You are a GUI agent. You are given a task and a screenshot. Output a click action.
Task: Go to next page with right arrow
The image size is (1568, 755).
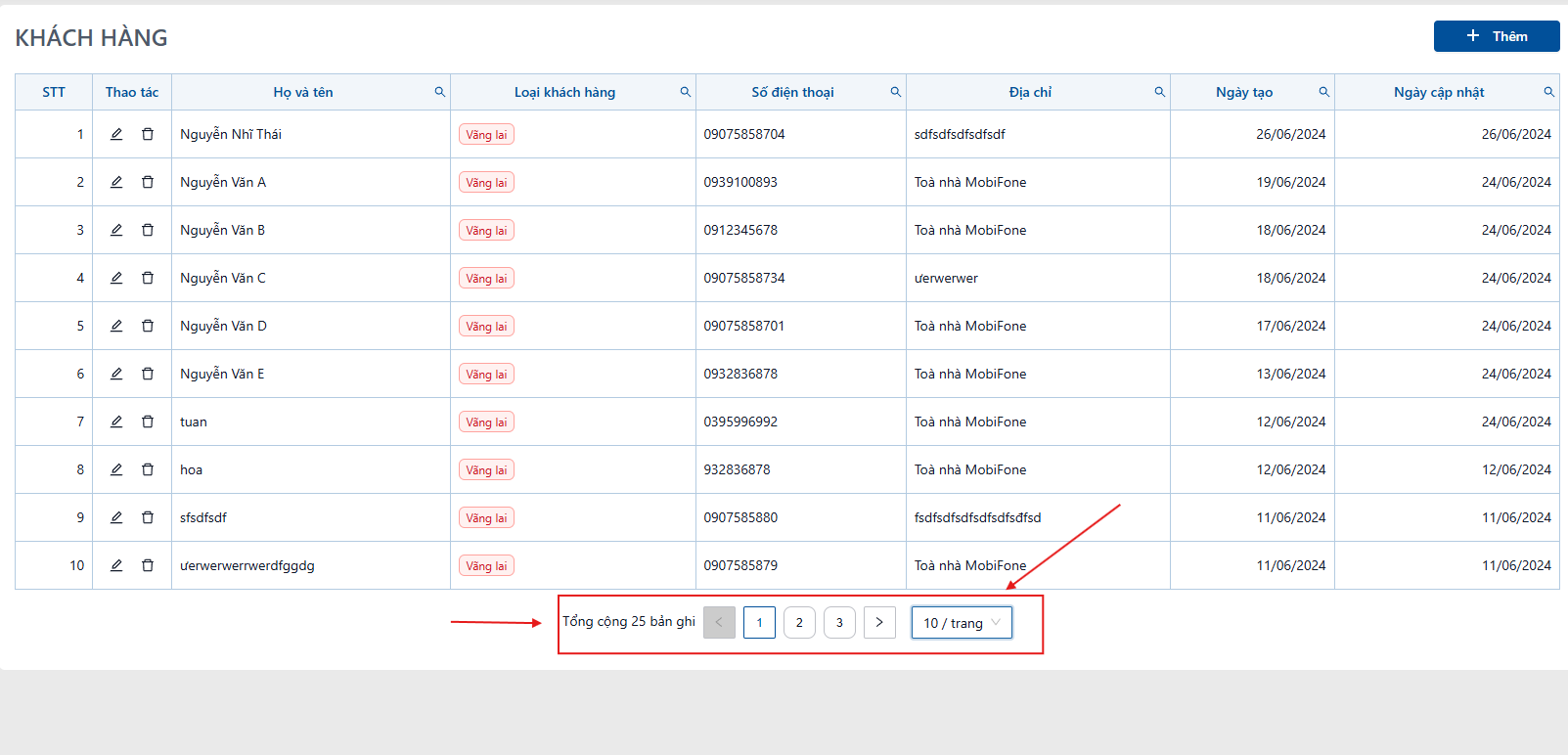pyautogui.click(x=879, y=623)
